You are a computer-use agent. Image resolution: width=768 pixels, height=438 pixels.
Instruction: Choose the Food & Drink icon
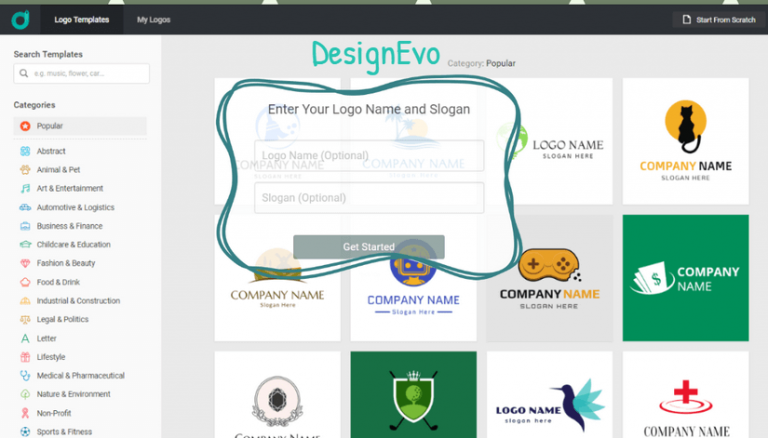pos(24,282)
